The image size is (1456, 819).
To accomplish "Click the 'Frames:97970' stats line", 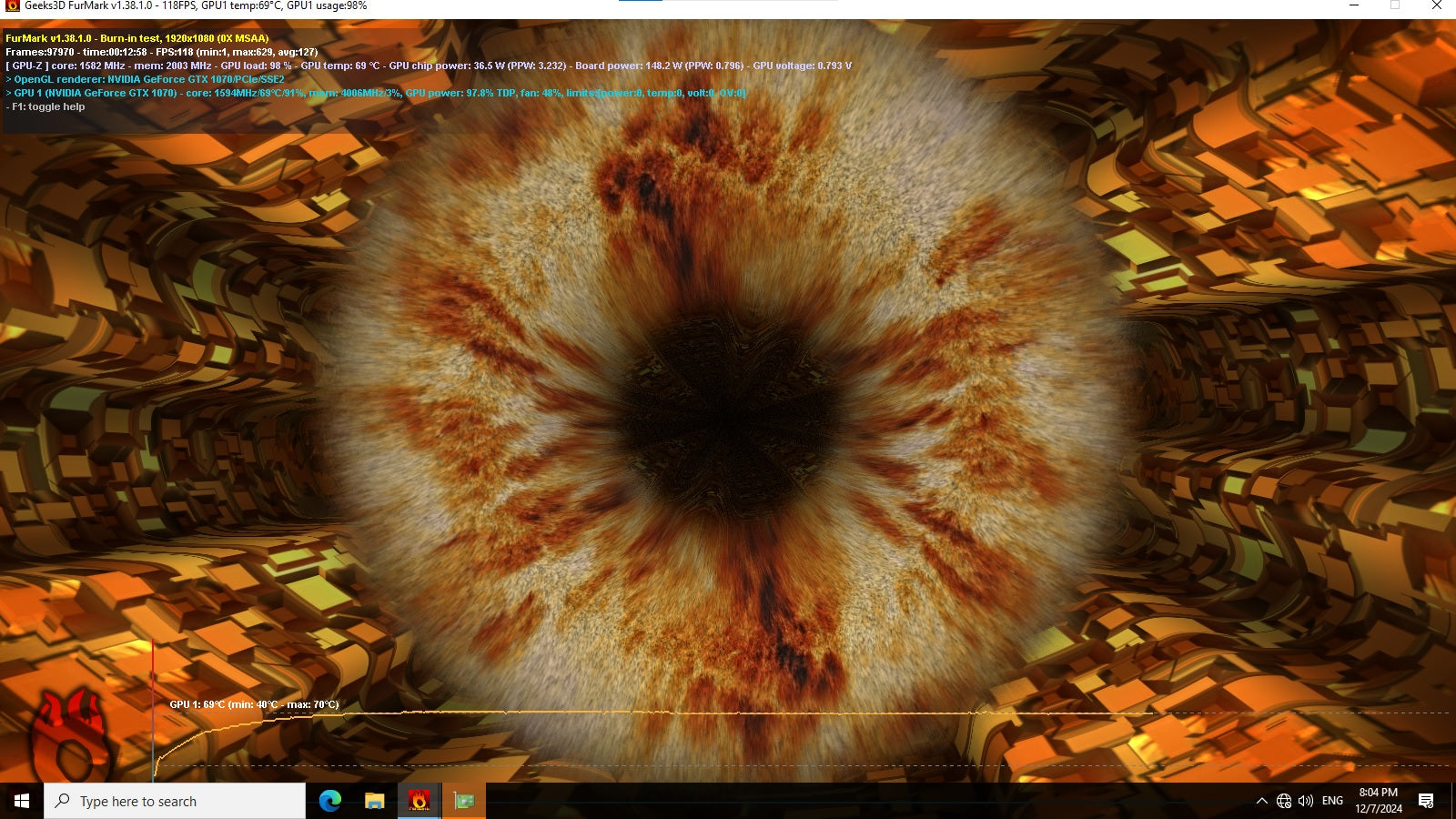I will [x=162, y=52].
